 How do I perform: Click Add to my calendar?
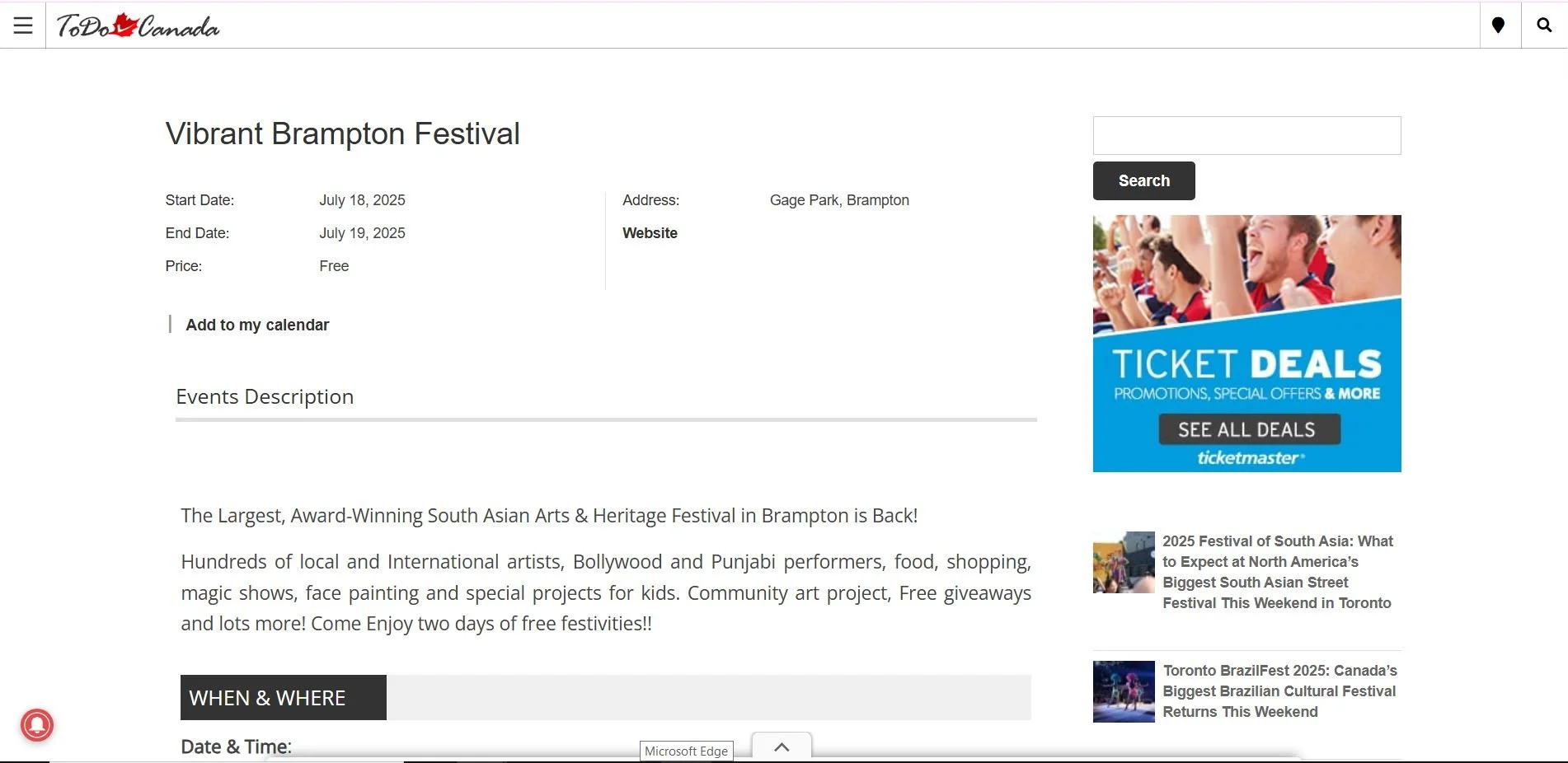[x=257, y=325]
